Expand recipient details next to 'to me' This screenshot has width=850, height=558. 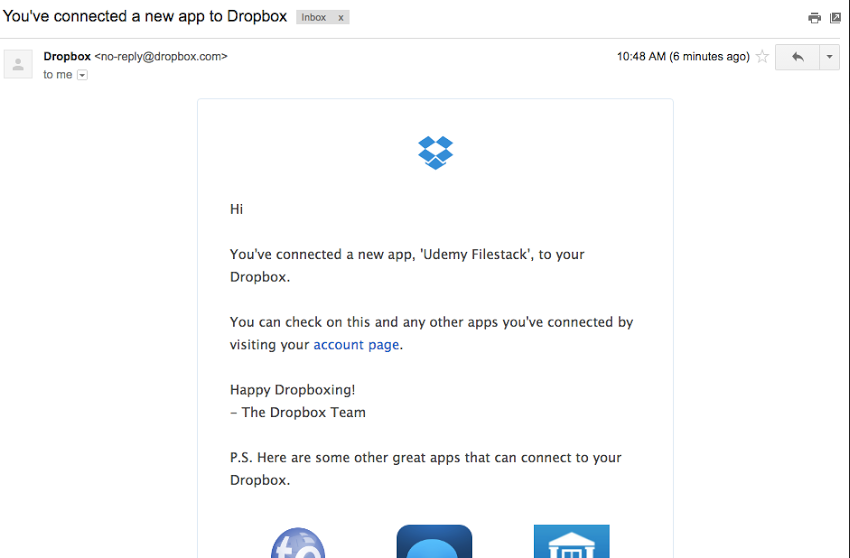tap(82, 75)
